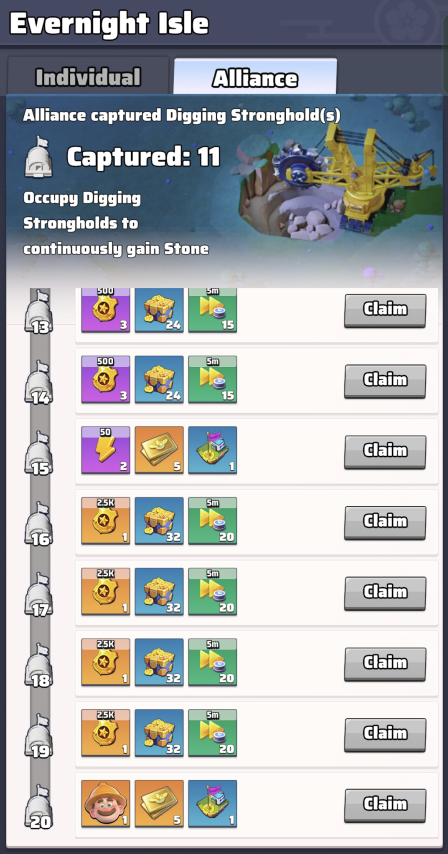
Task: Tap the gold chest reward in row 19
Action: click(159, 733)
